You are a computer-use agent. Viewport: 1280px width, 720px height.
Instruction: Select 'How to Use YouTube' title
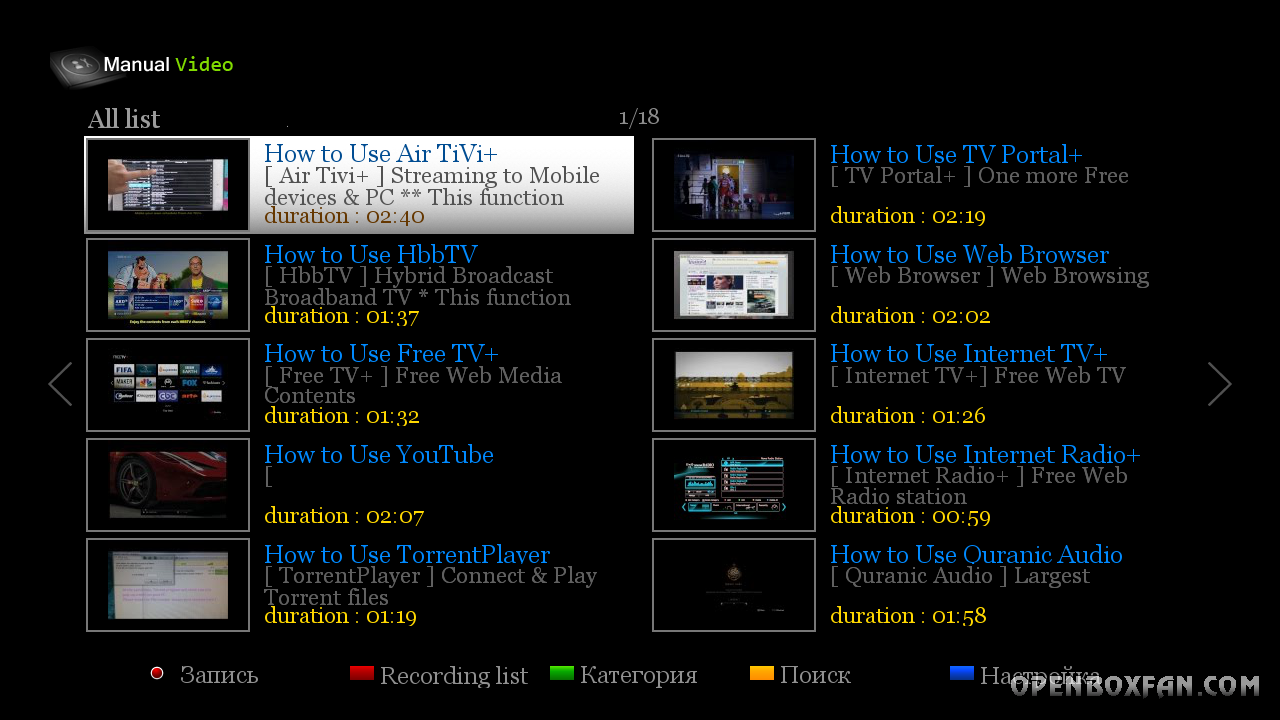[379, 455]
